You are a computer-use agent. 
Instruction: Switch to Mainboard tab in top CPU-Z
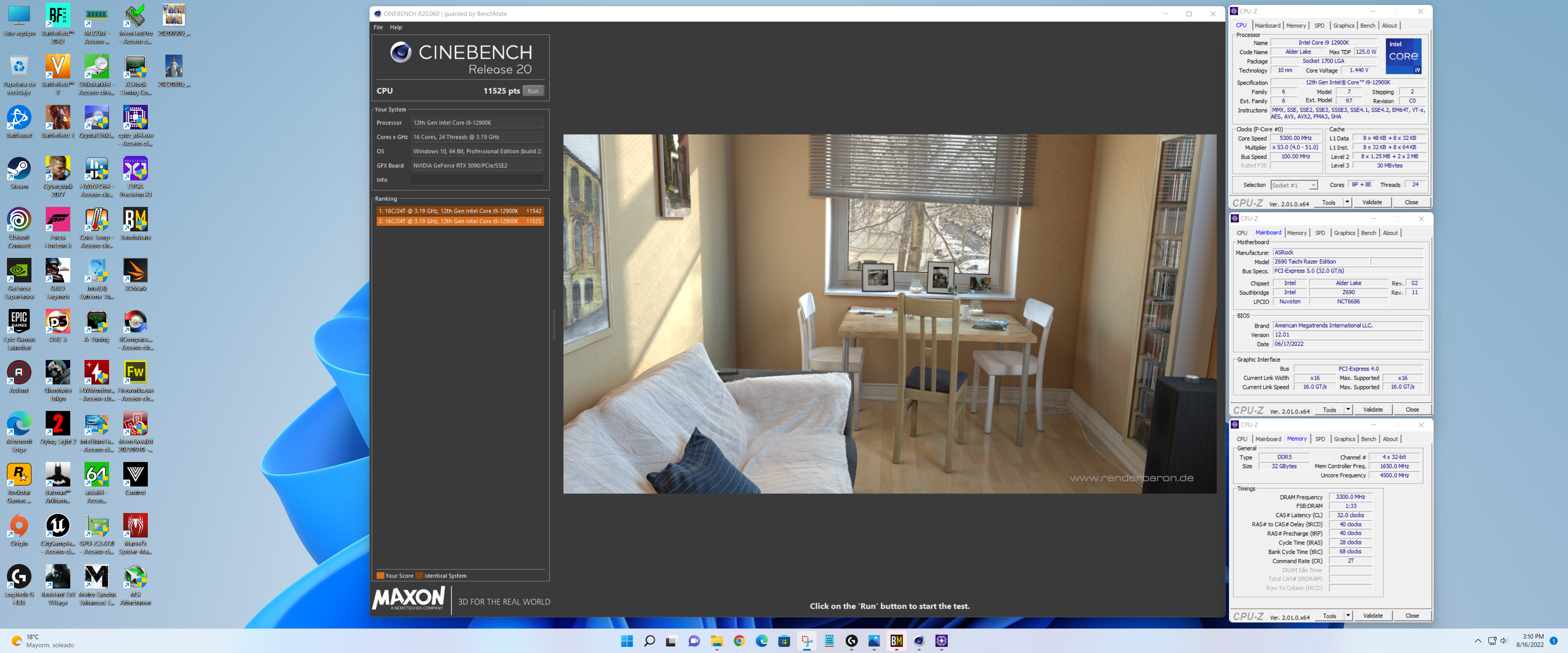point(1267,26)
